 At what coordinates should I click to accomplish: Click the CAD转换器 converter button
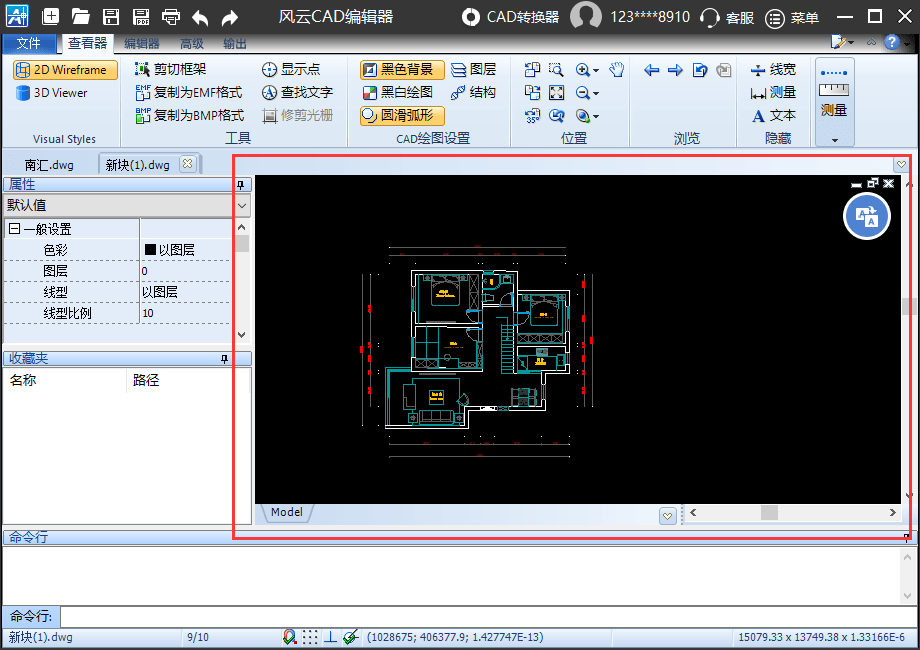[x=510, y=17]
